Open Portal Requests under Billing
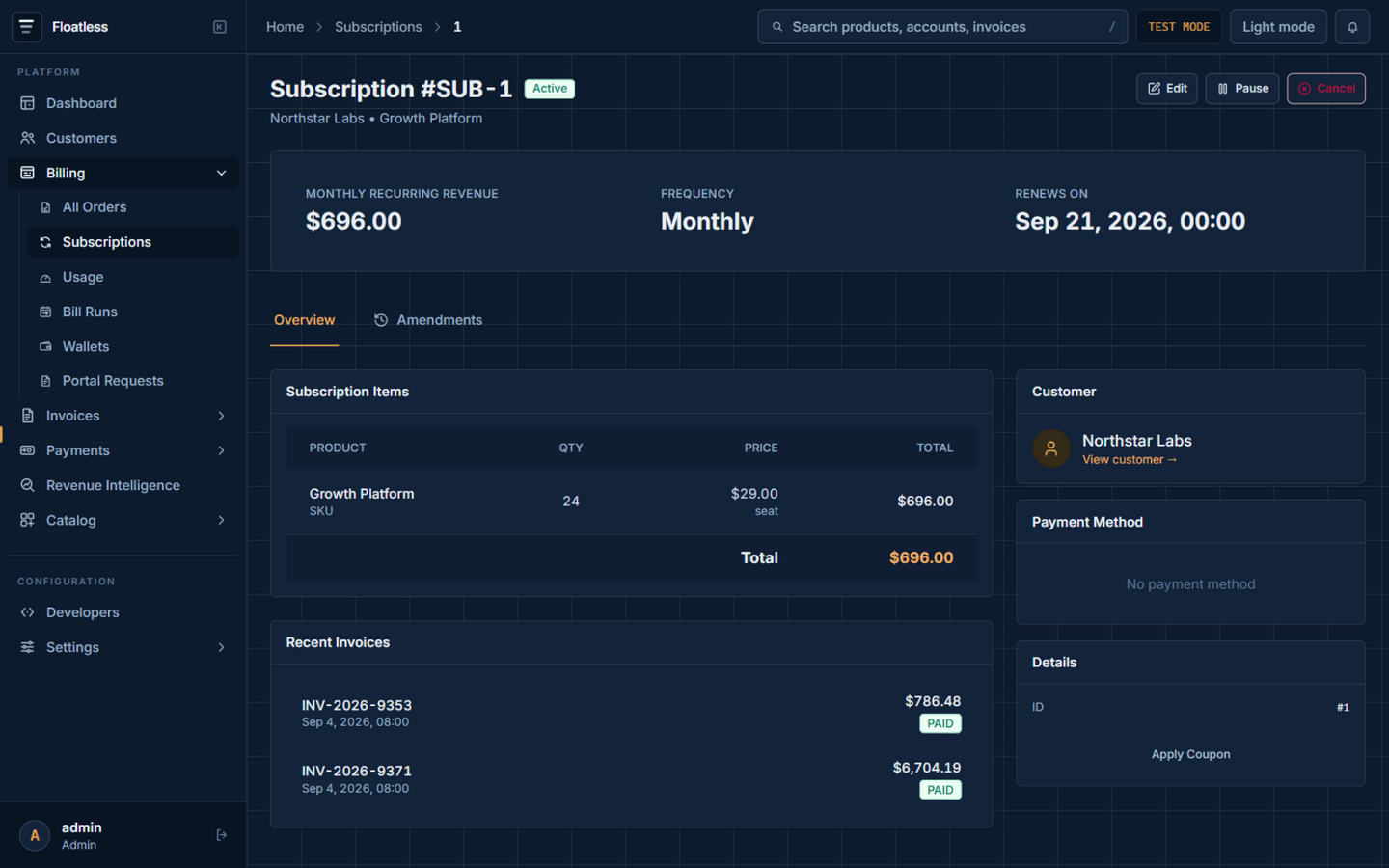The image size is (1389, 868). tap(133, 381)
